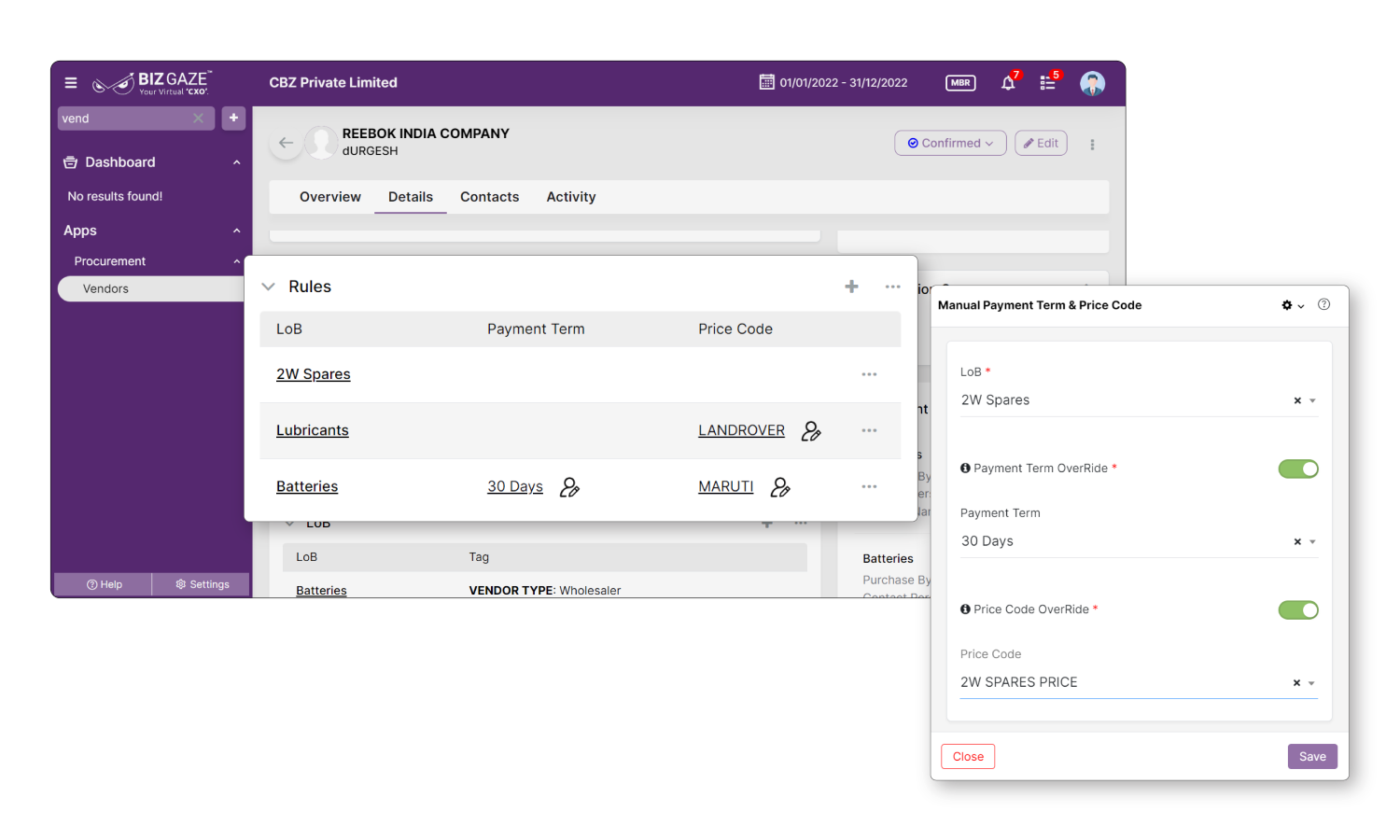
Task: Toggle Payment Term OverRide switch
Action: point(1298,469)
